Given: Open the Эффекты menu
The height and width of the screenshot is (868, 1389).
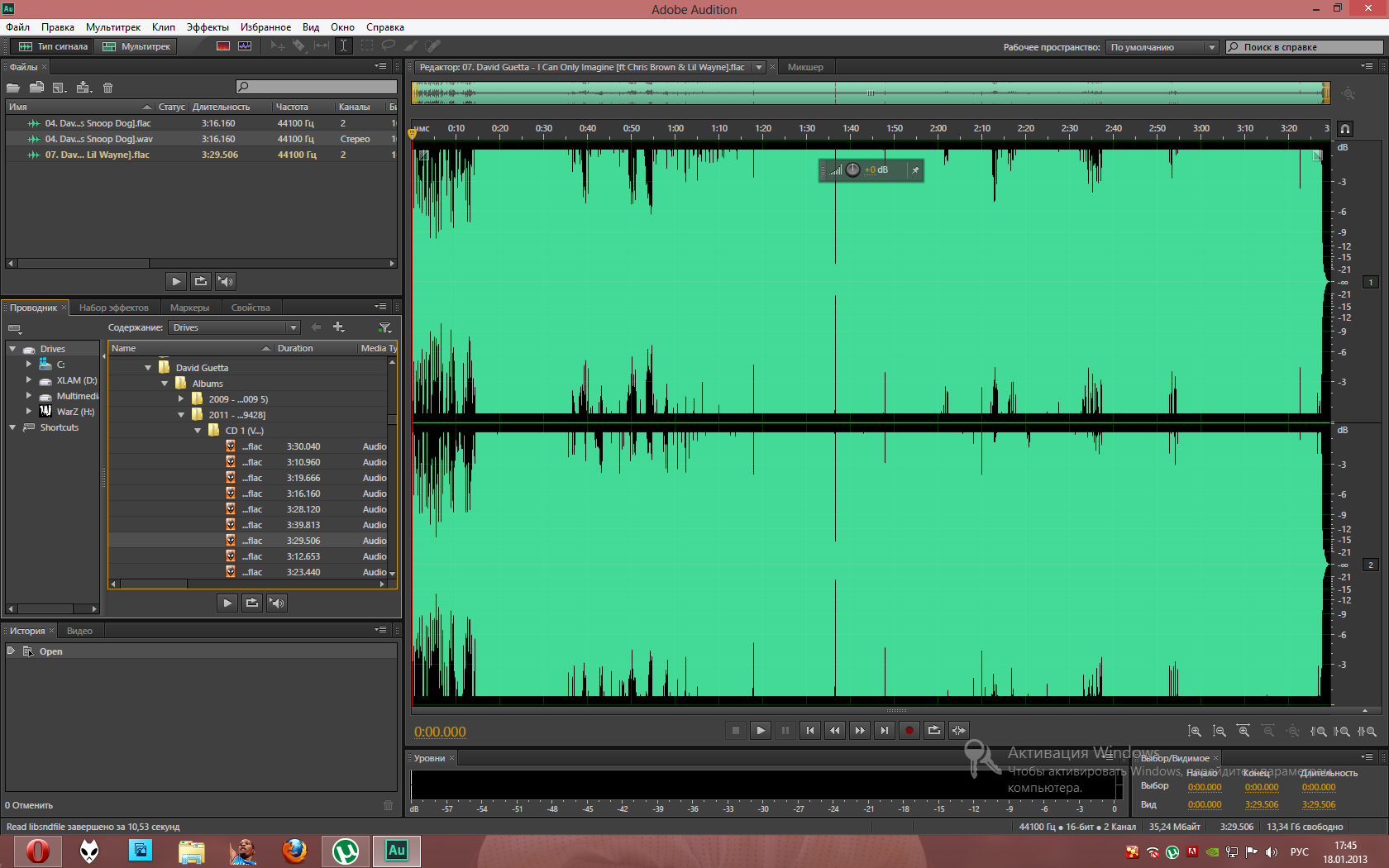Looking at the screenshot, I should coord(208,27).
